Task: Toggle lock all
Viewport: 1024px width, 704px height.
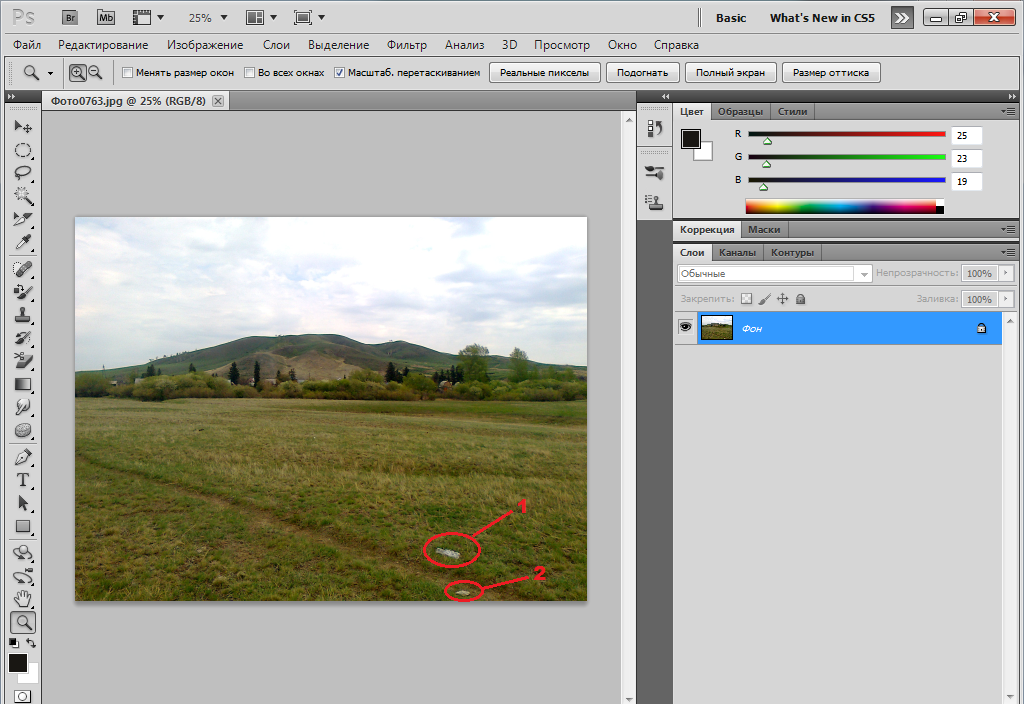Action: [x=801, y=299]
